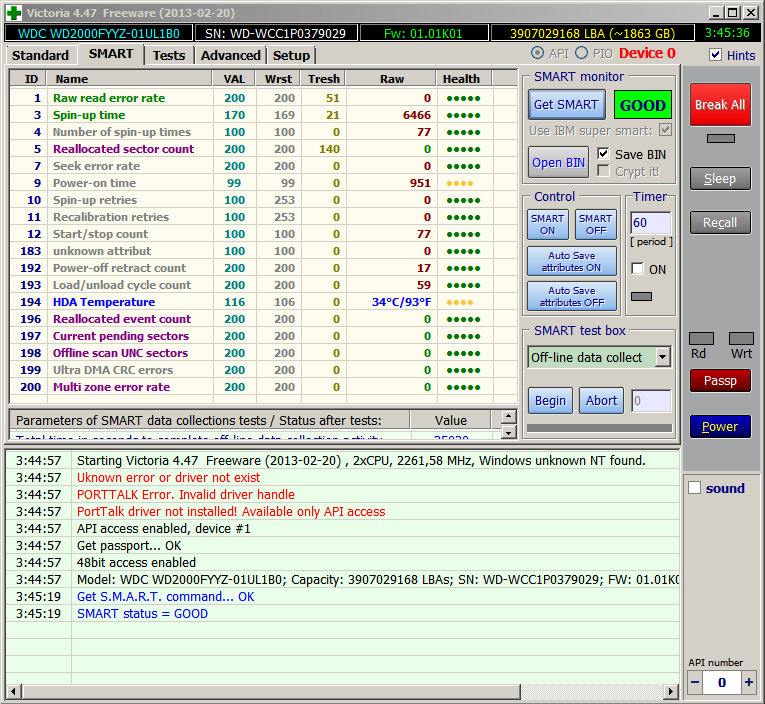765x704 pixels.
Task: Enable the Timer ON checkbox
Action: click(638, 269)
